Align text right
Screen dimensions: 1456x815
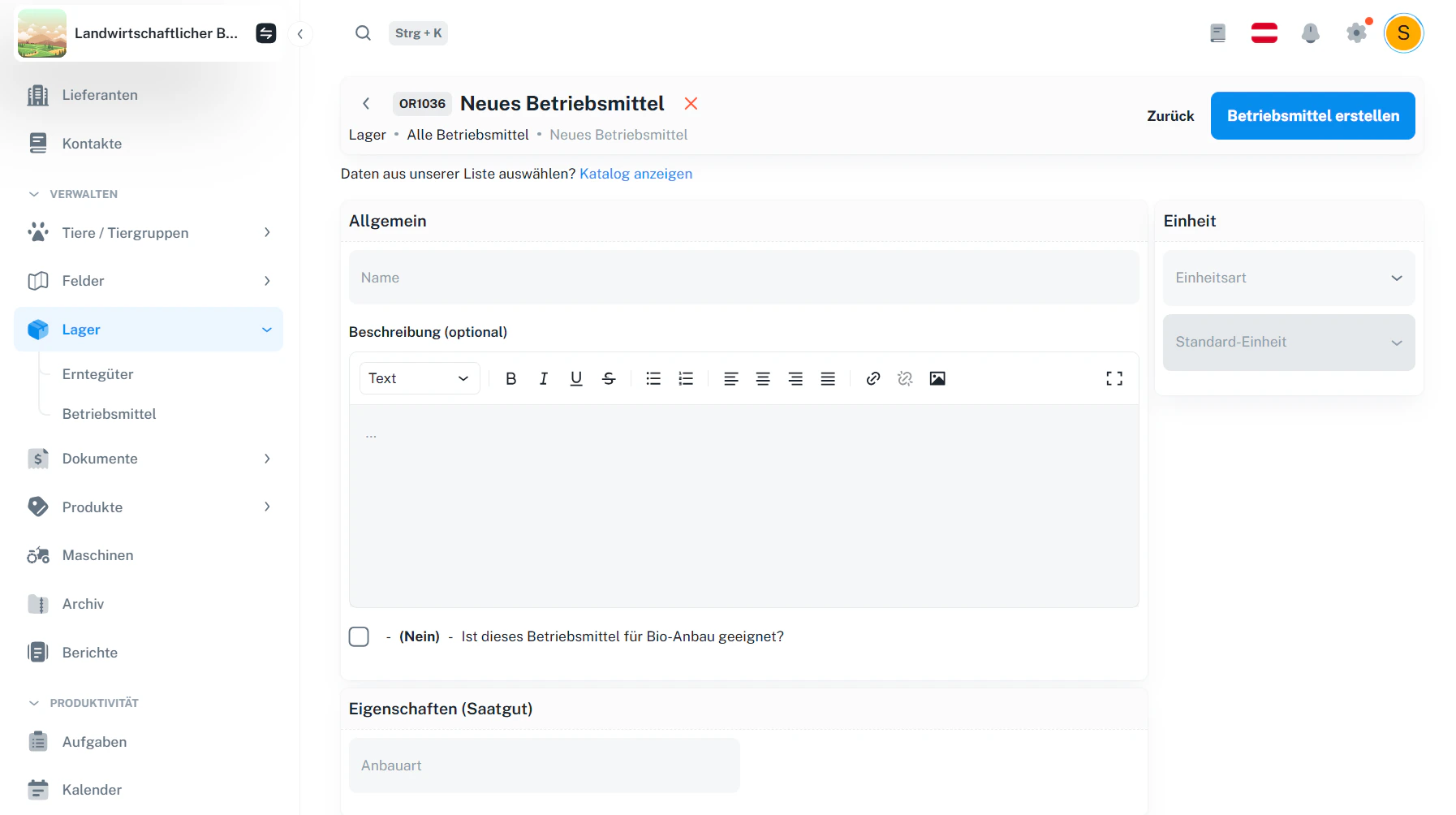795,378
